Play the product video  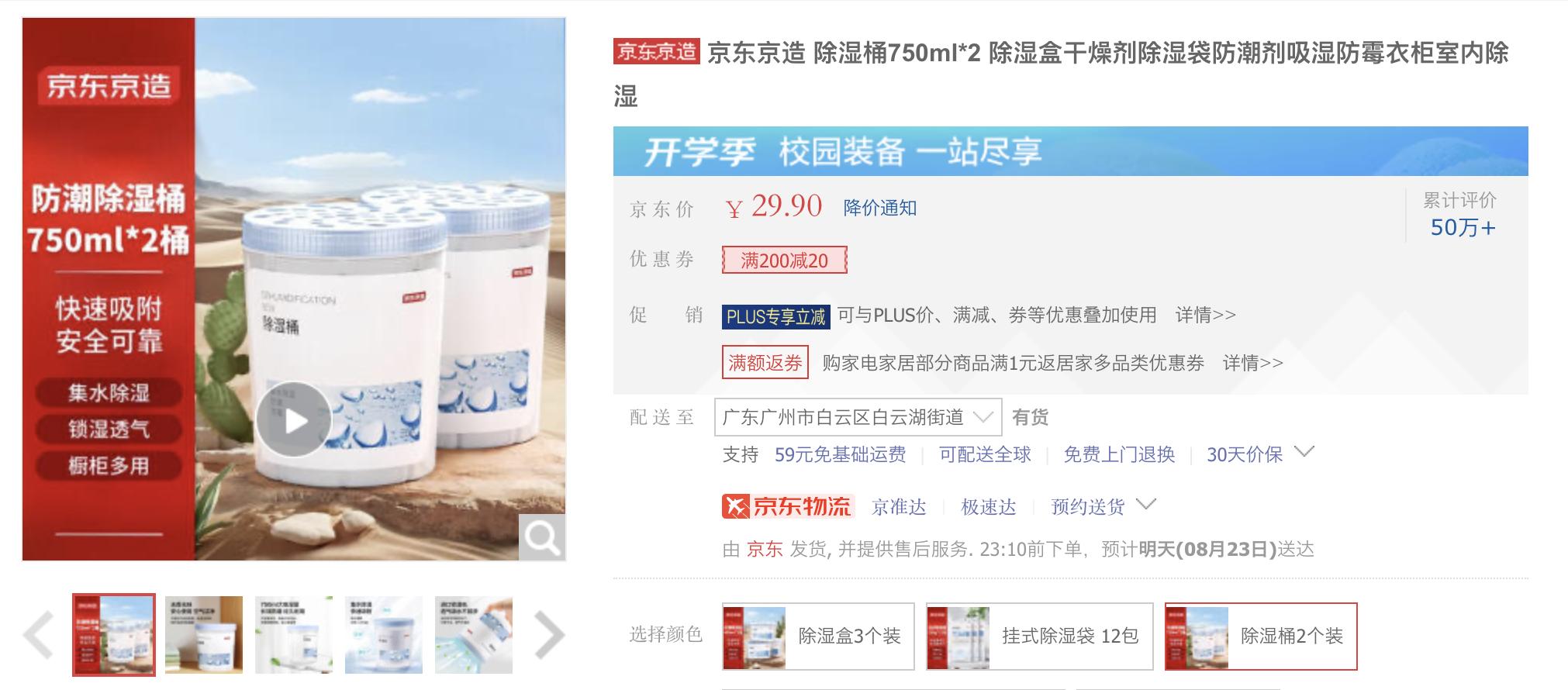coord(294,419)
